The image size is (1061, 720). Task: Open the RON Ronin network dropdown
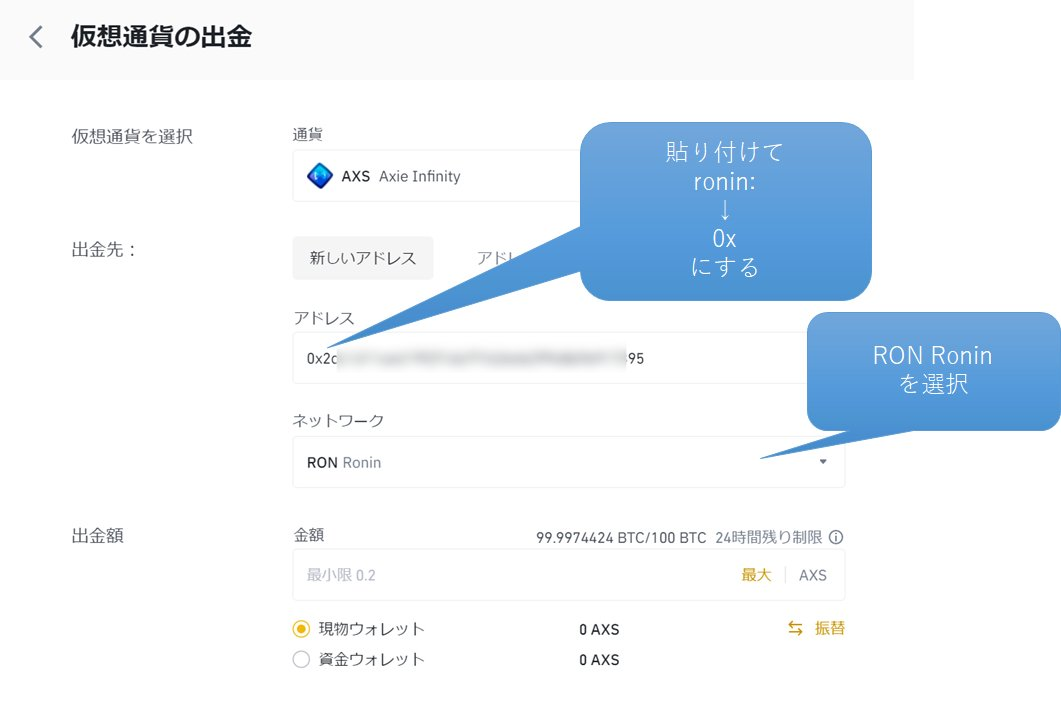(568, 462)
